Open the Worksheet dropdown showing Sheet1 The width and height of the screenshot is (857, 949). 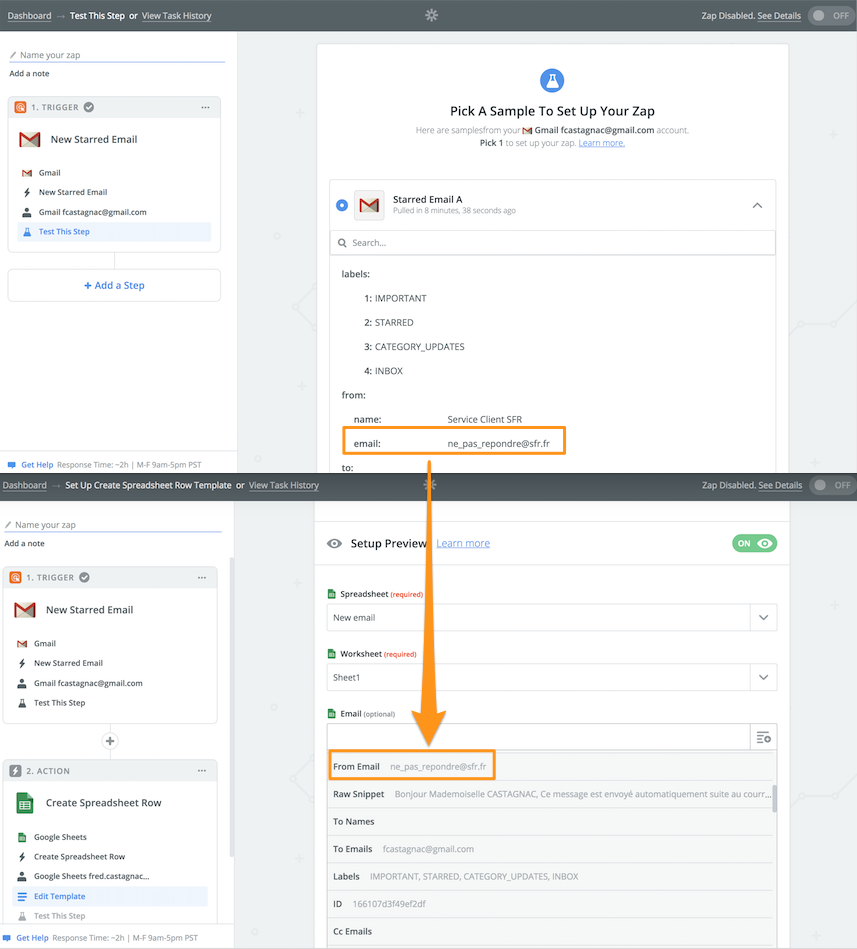pos(552,677)
